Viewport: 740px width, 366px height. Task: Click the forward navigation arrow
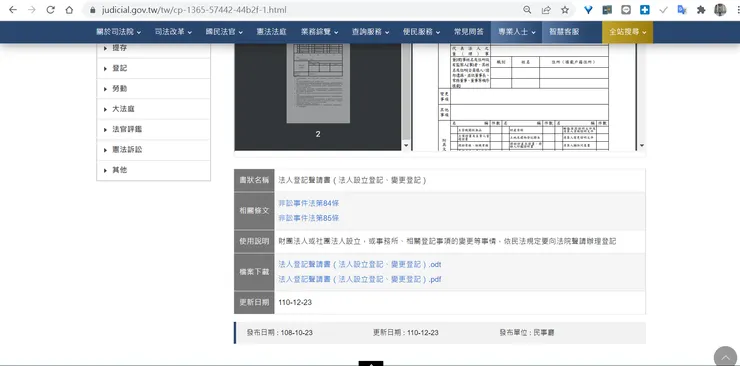point(32,10)
